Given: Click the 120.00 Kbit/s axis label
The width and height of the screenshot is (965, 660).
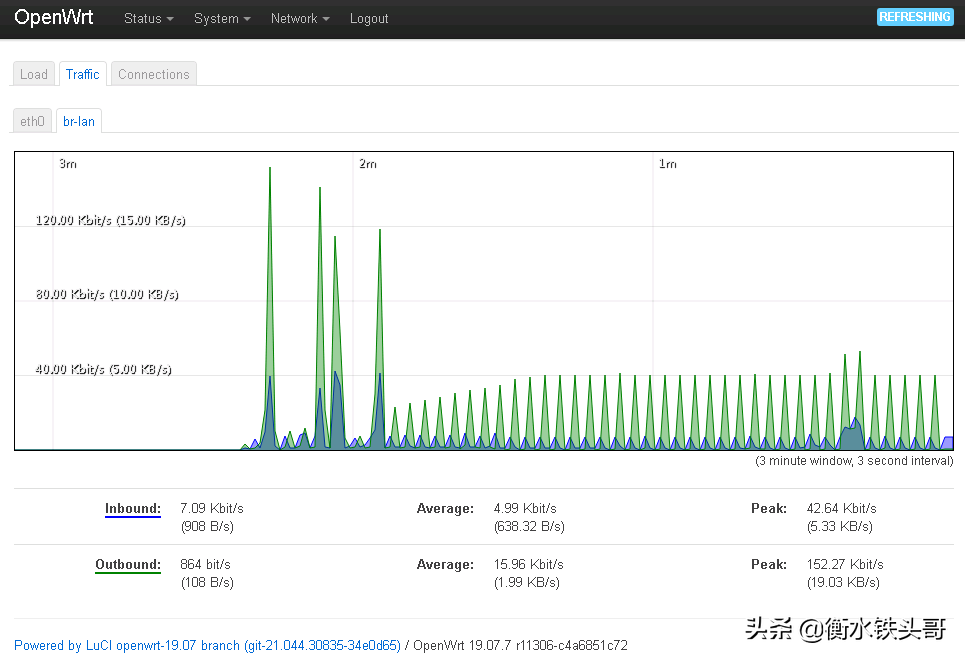Looking at the screenshot, I should click(110, 220).
